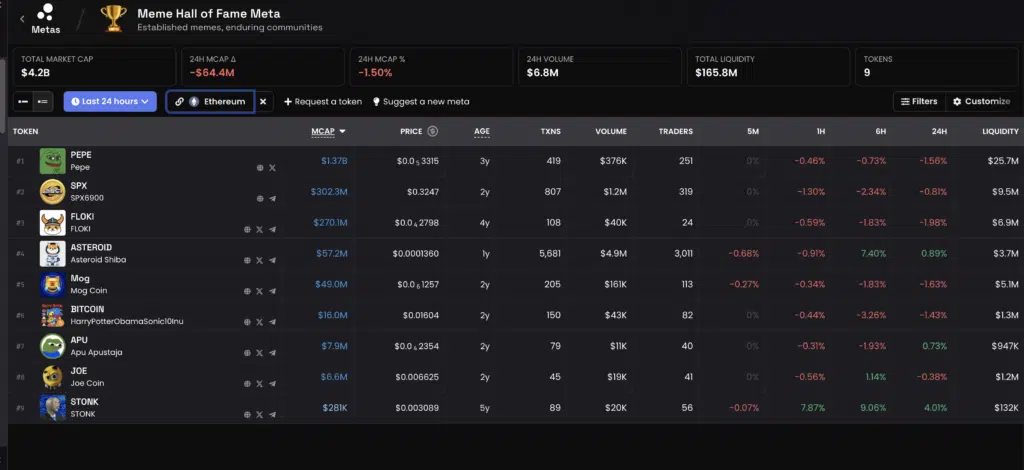Open the Last 24 hours timeframe dropdown
The width and height of the screenshot is (1024, 470).
point(110,101)
